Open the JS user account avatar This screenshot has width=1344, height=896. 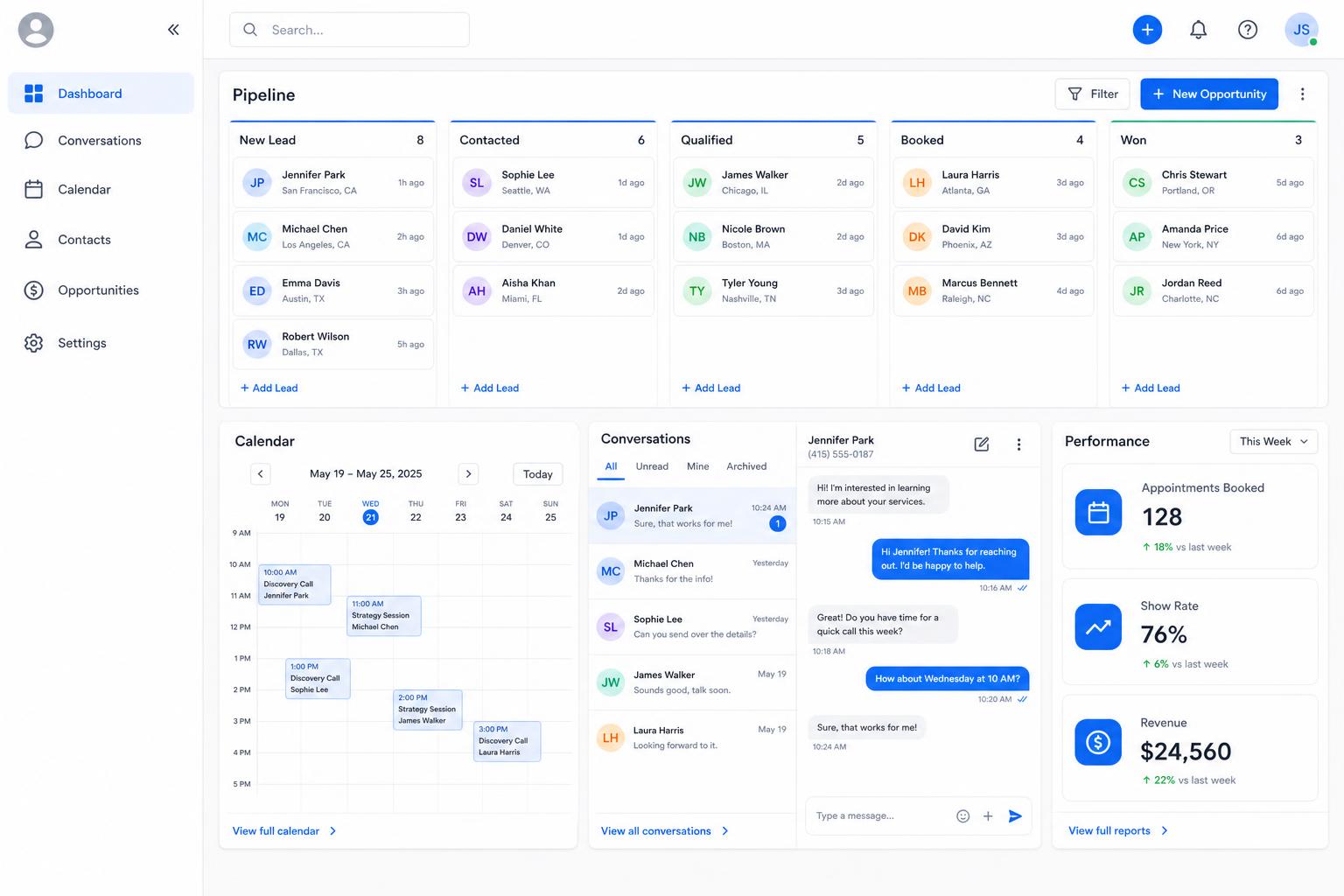1301,30
